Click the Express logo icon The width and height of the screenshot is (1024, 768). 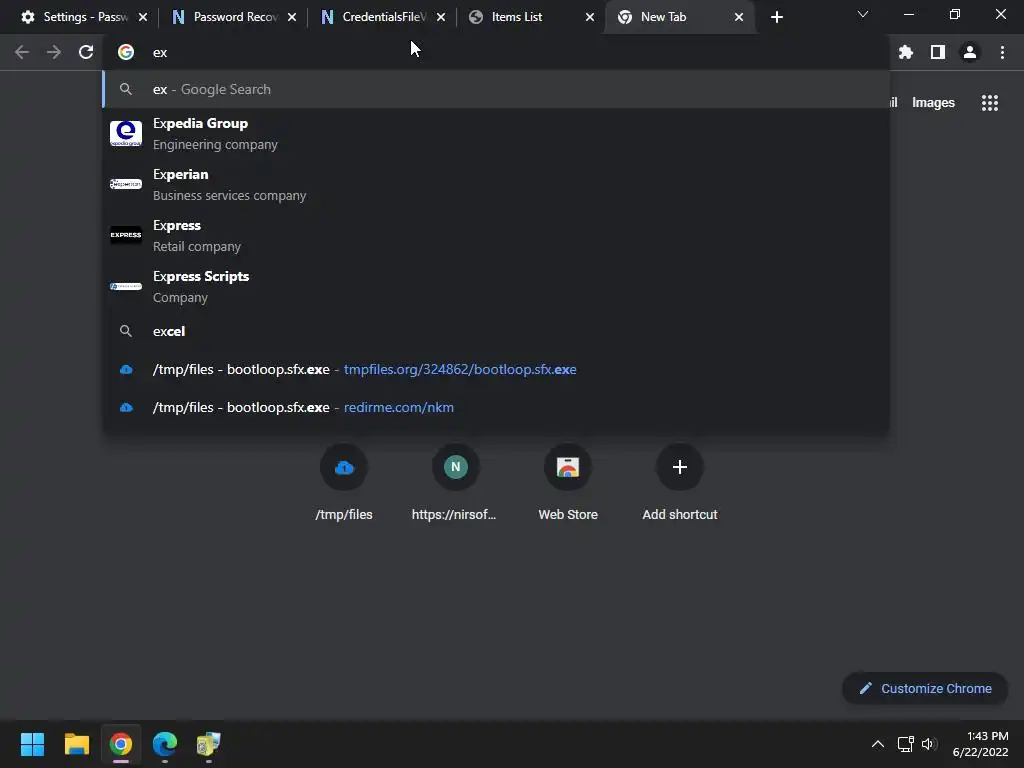point(126,235)
